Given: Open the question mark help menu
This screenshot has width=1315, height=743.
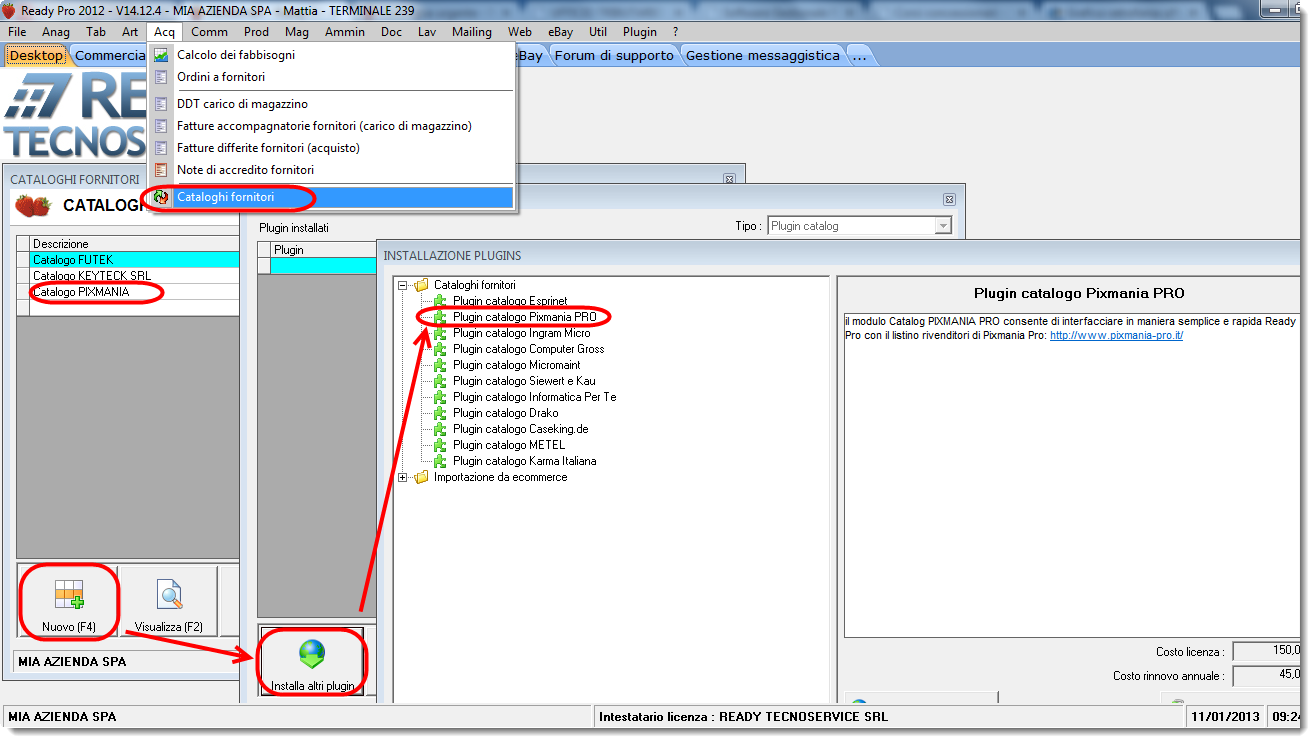Looking at the screenshot, I should pyautogui.click(x=675, y=32).
